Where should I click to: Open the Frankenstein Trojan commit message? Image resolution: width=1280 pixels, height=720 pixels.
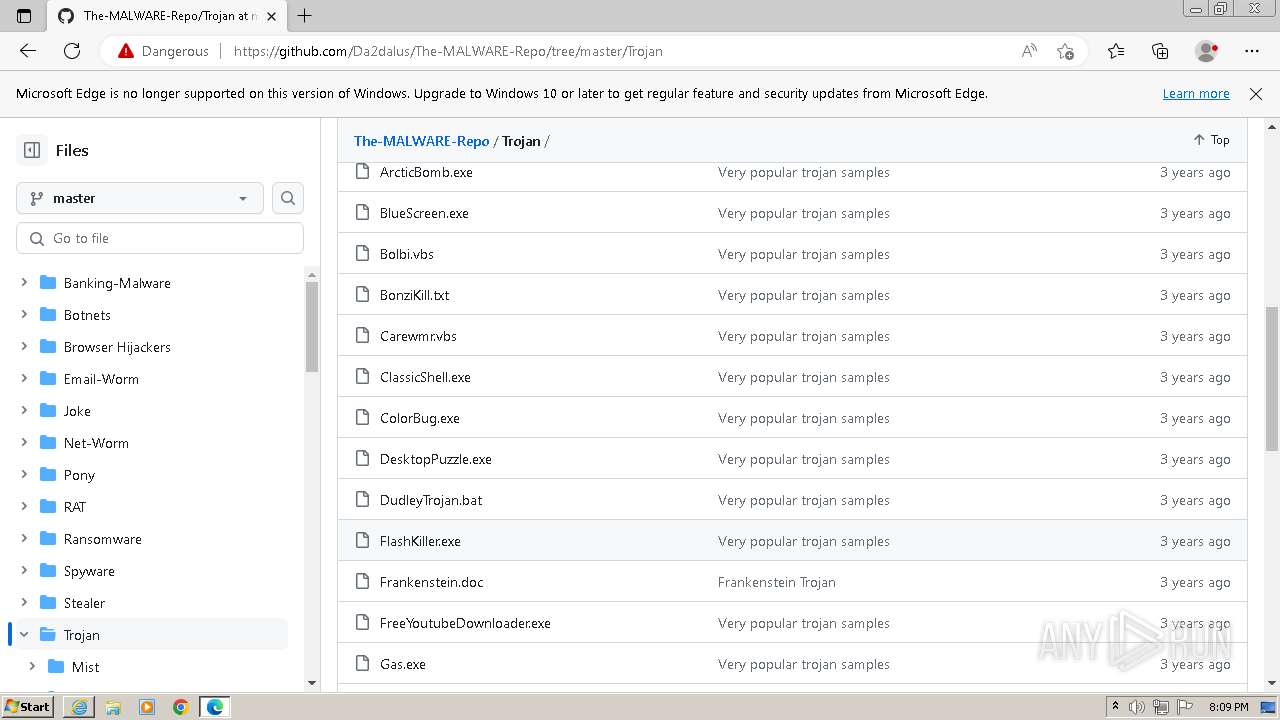click(777, 582)
